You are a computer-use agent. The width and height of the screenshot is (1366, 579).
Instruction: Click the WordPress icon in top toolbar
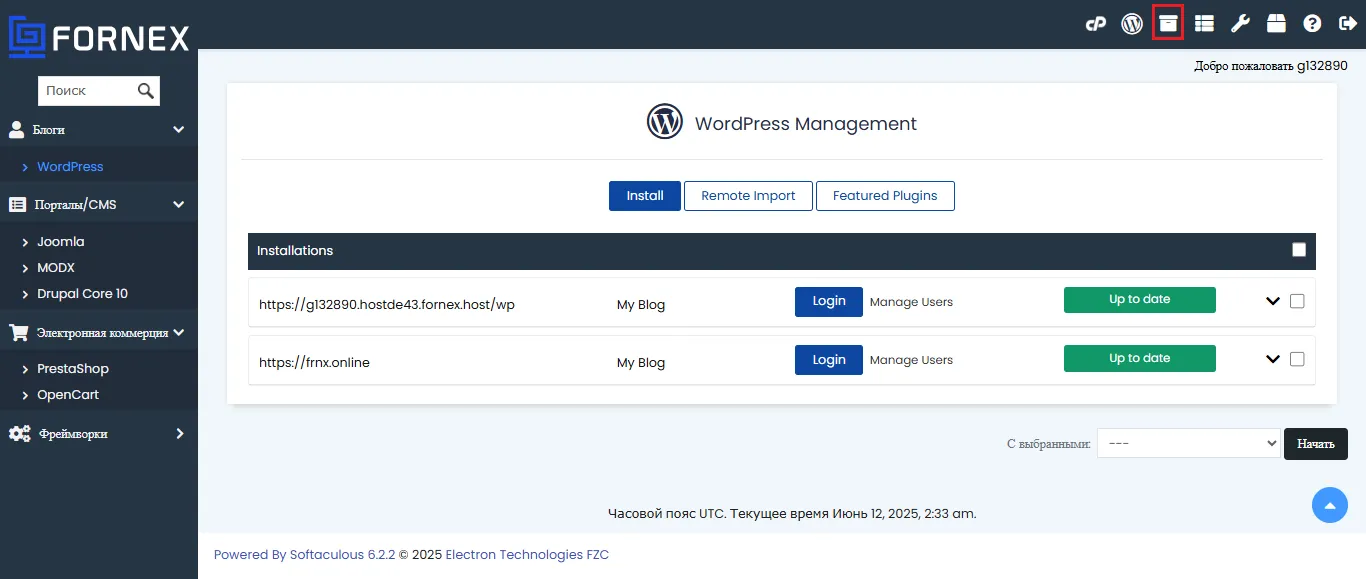point(1132,24)
